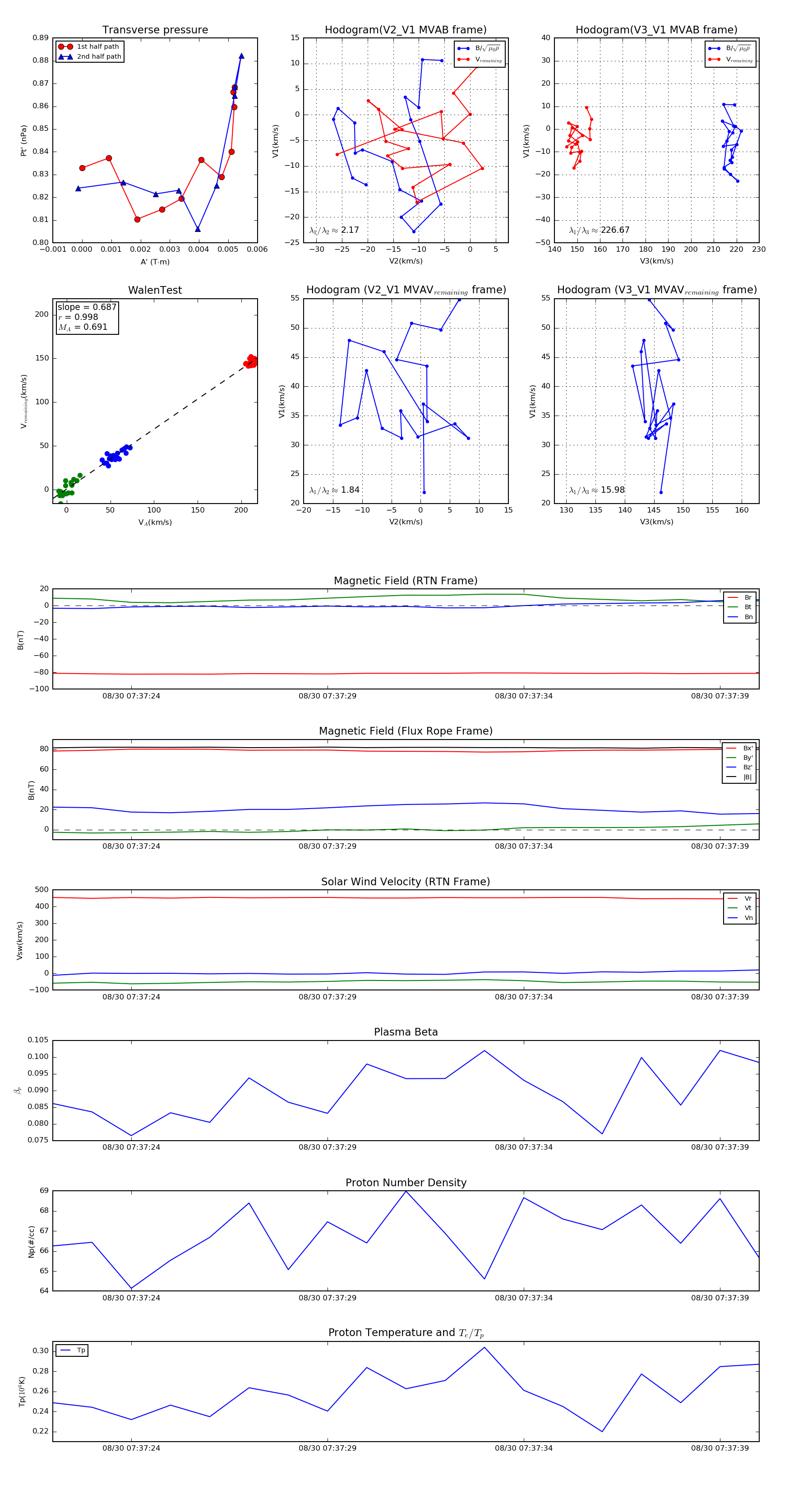This screenshot has height=1489, width=812.
Task: Click 'Hodogram (V2_V1 MVAV remaining frame)' title
Action: point(406,290)
